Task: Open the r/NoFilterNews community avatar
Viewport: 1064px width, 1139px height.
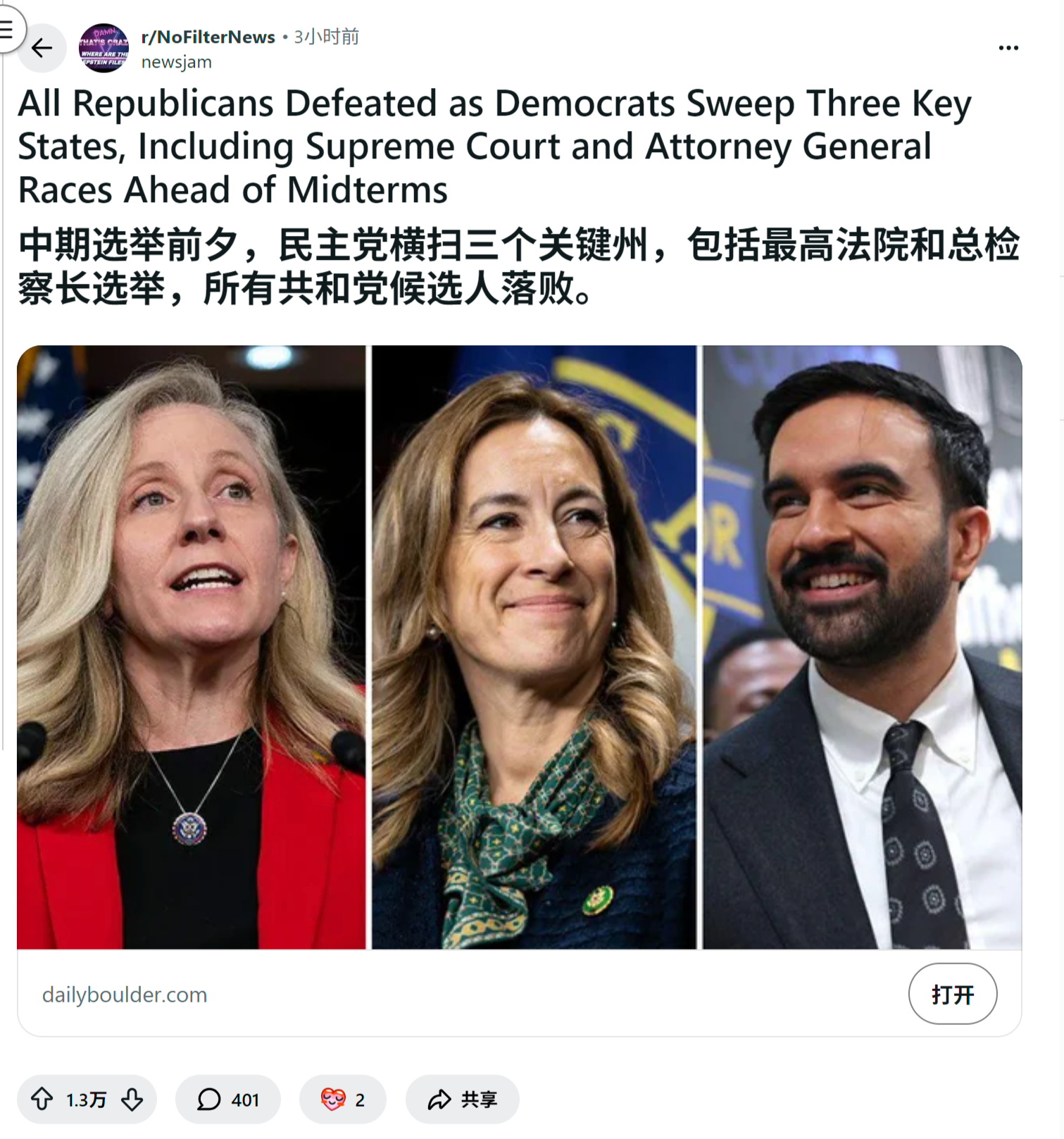Action: (x=104, y=48)
